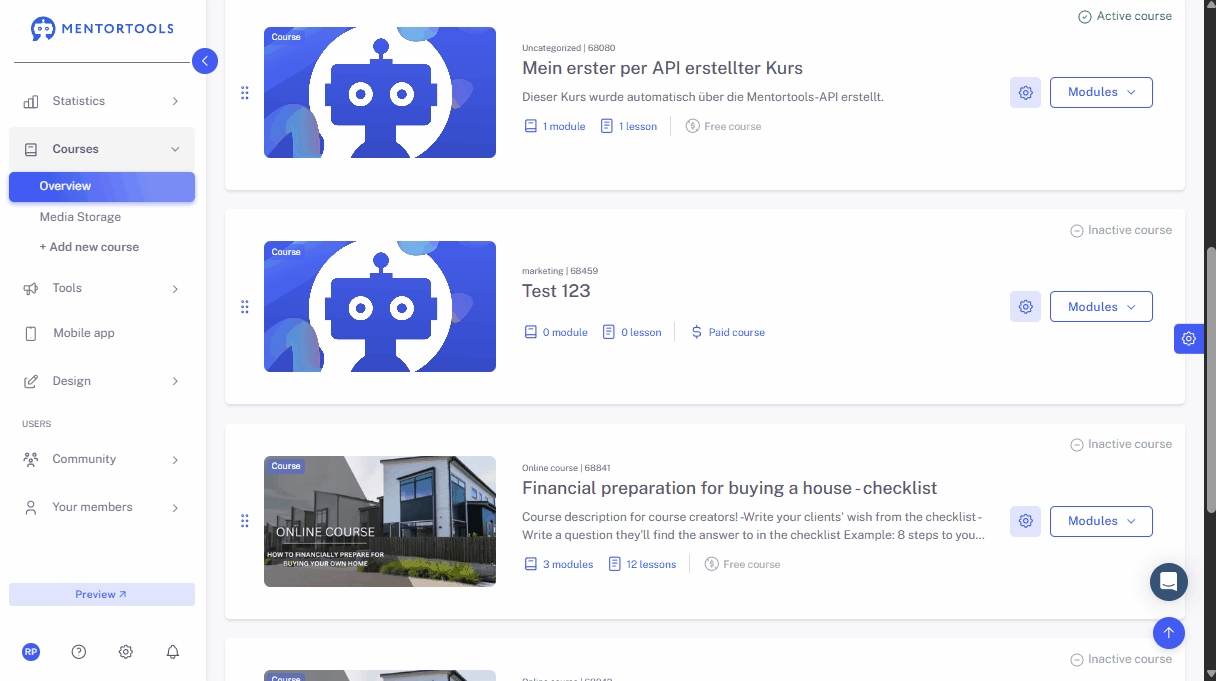Expand the Statistics menu chevron

point(175,101)
